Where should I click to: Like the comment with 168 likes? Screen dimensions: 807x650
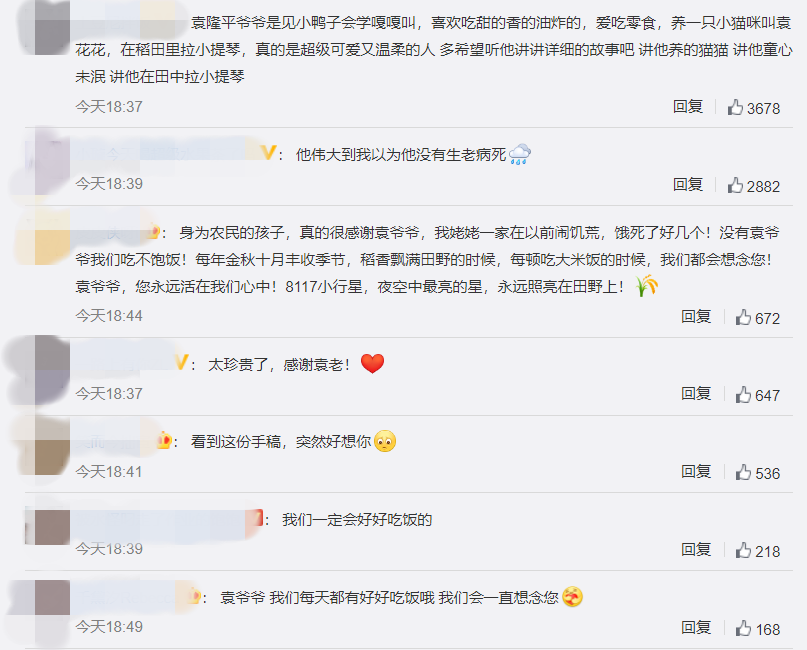pos(743,628)
